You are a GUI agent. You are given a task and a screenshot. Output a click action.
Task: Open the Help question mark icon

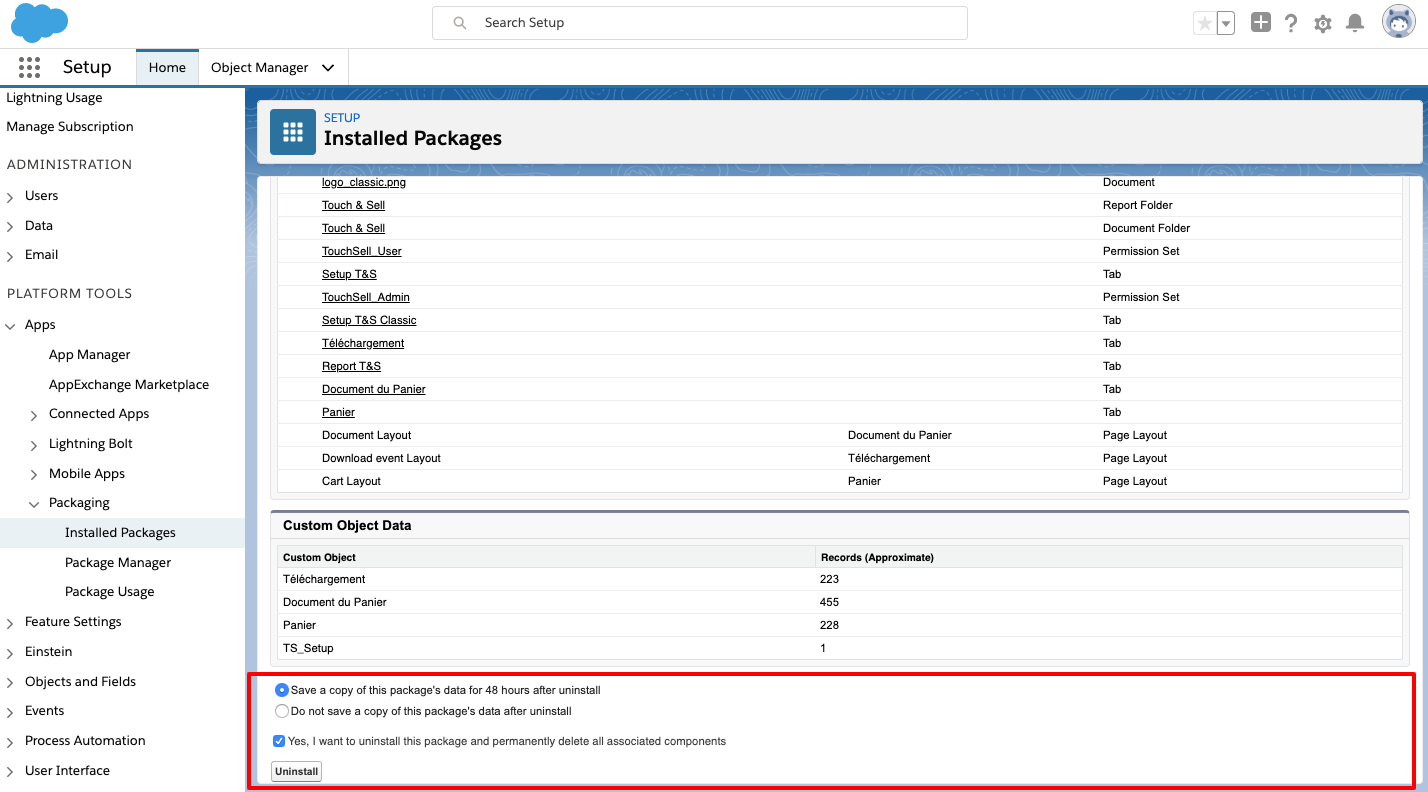(x=1291, y=23)
